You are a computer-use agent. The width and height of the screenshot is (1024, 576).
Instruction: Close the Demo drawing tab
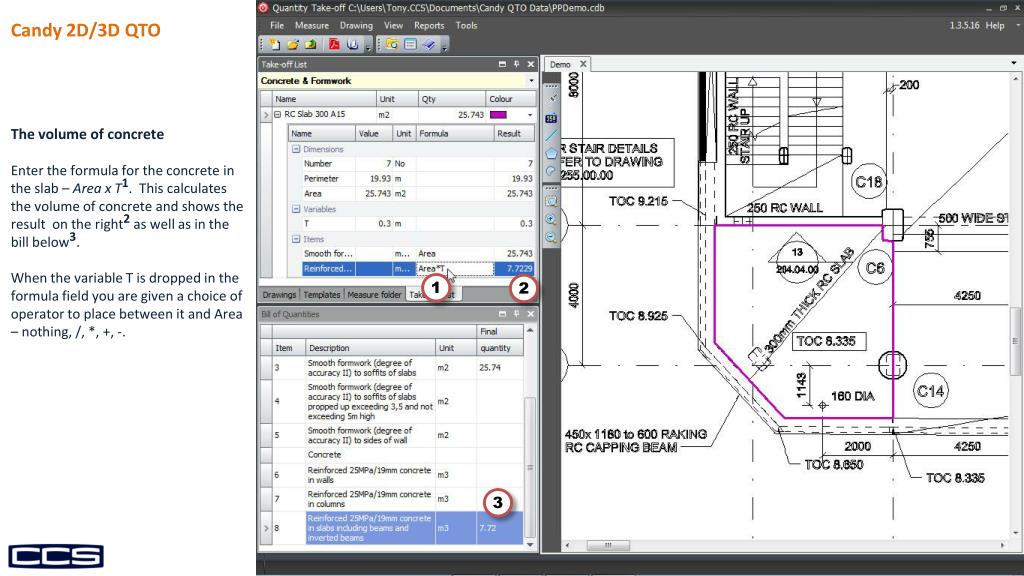pyautogui.click(x=583, y=64)
